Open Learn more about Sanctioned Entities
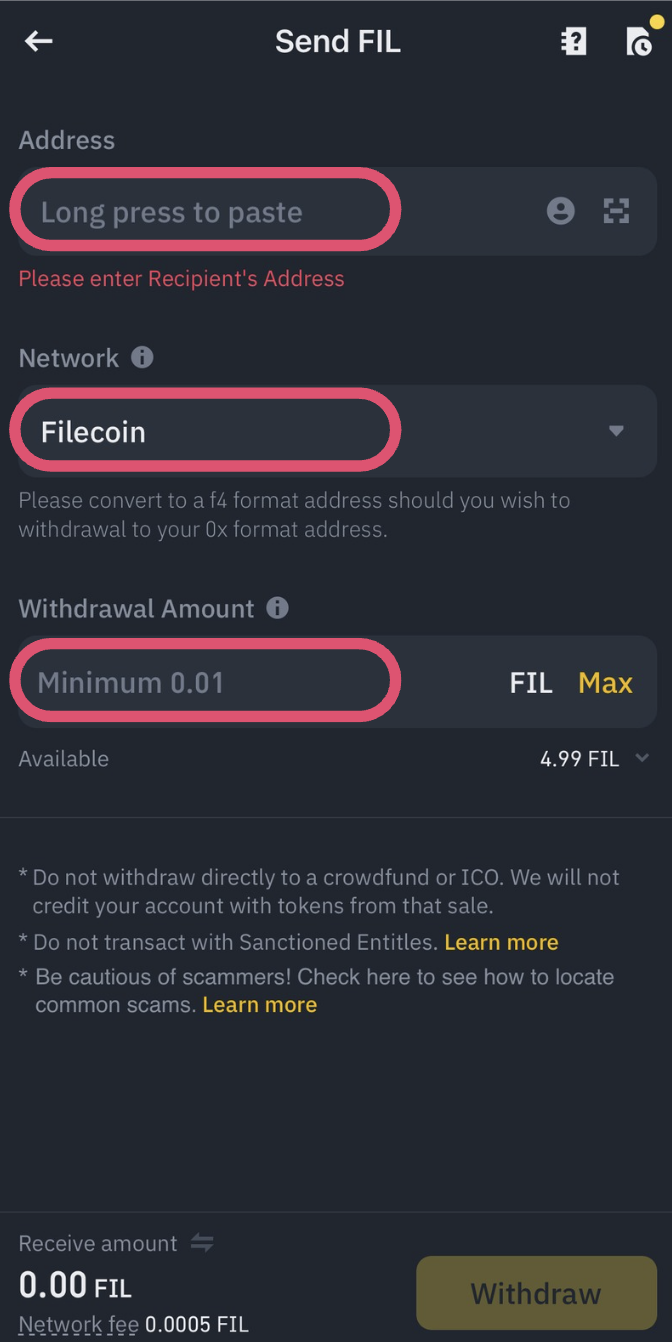Viewport: 672px width, 1342px height. tap(500, 941)
